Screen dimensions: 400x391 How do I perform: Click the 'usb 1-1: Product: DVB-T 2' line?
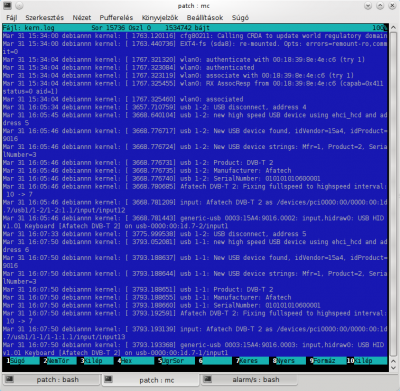click(138, 289)
